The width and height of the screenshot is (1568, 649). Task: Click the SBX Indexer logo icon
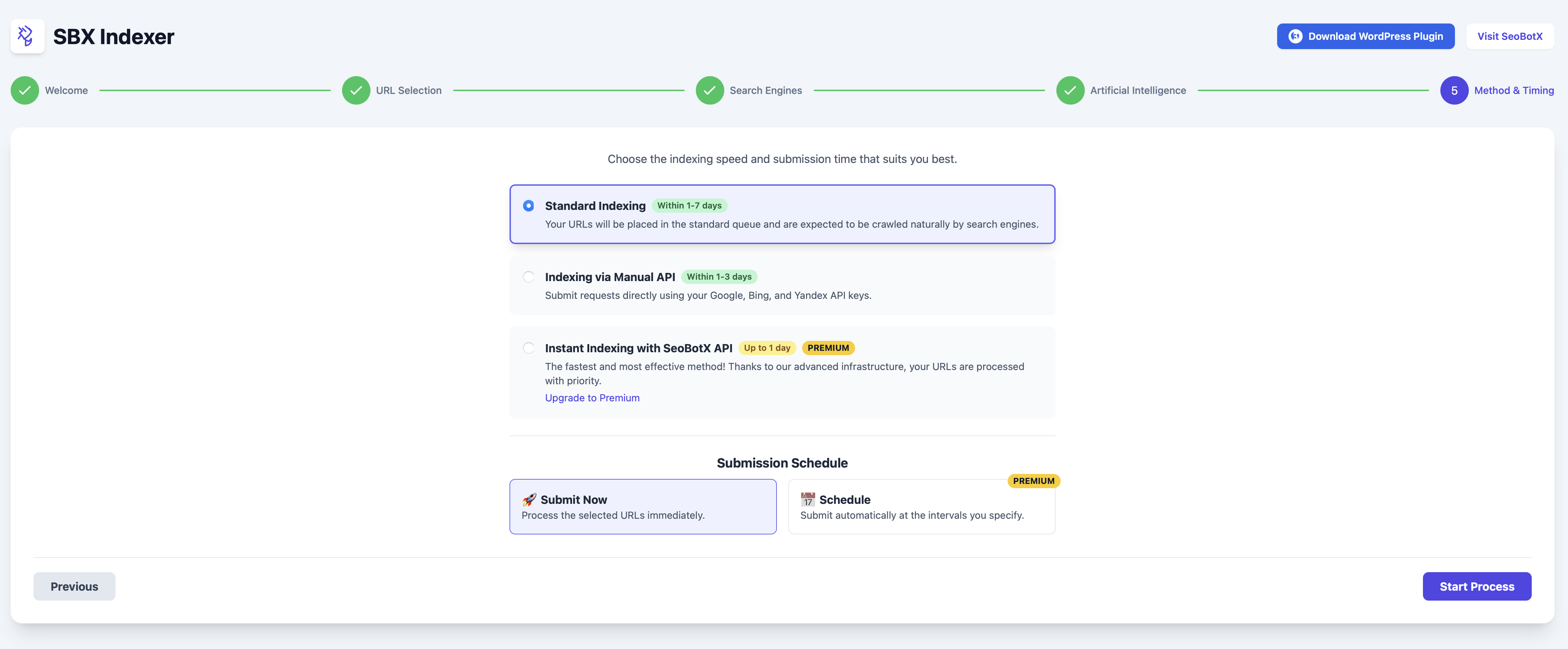pos(27,37)
